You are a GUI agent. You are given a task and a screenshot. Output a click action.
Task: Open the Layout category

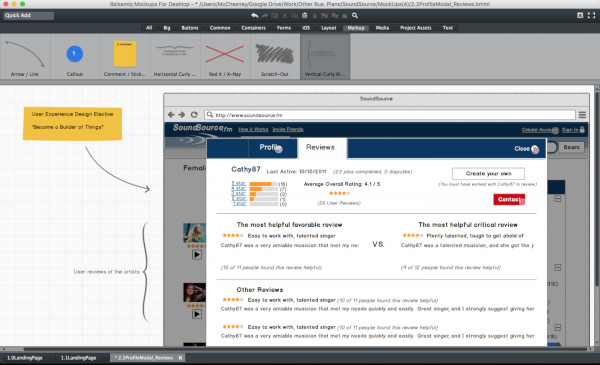(x=328, y=28)
